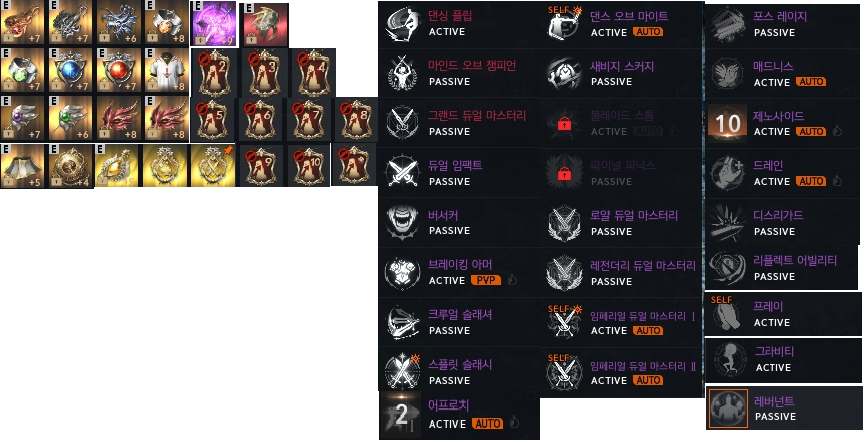865x442 pixels.
Task: Select the 버서커 passive skill icon
Action: (403, 222)
